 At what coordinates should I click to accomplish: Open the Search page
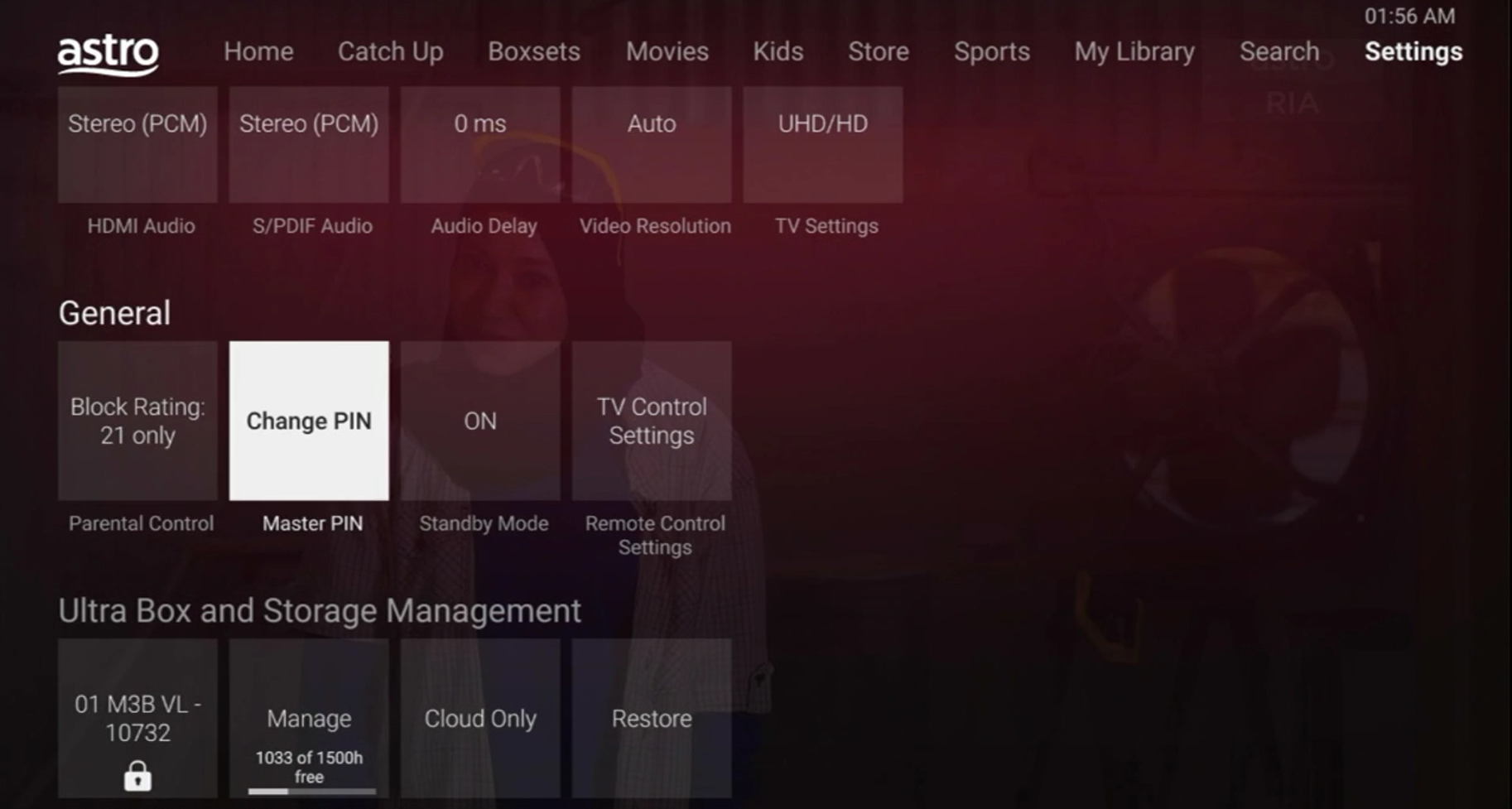(1279, 51)
